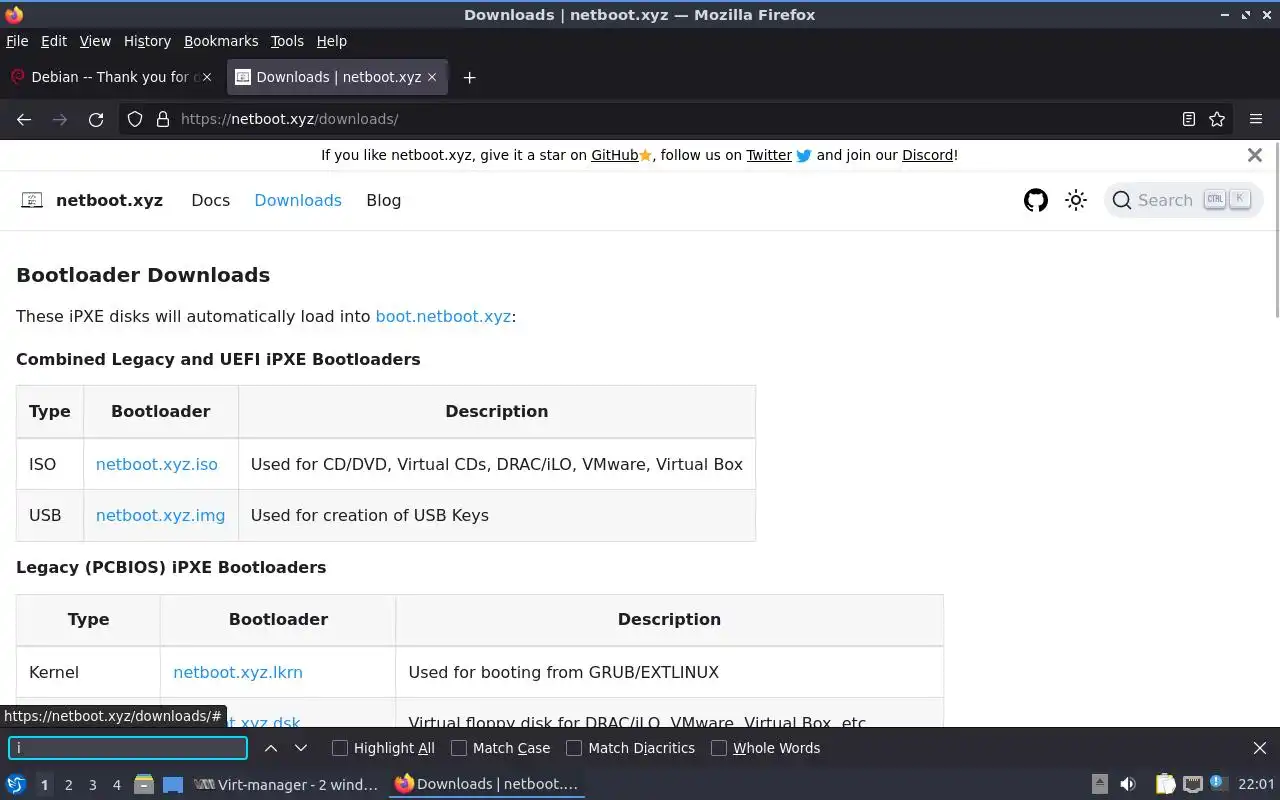Screen dimensions: 1280x800
Task: Switch to Virt-manager window in taskbar
Action: (x=286, y=784)
